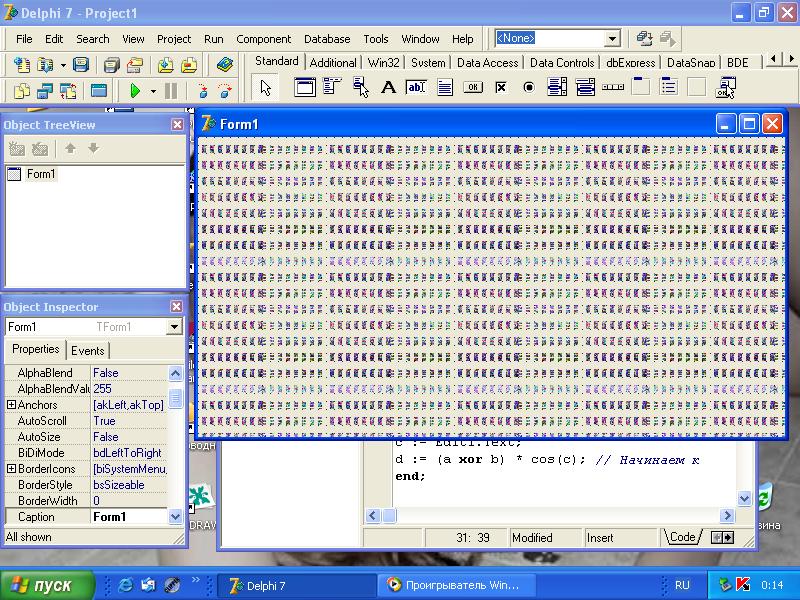Screen dimensions: 800x600
Task: Select the ActionList component icon
Action: (x=725, y=87)
